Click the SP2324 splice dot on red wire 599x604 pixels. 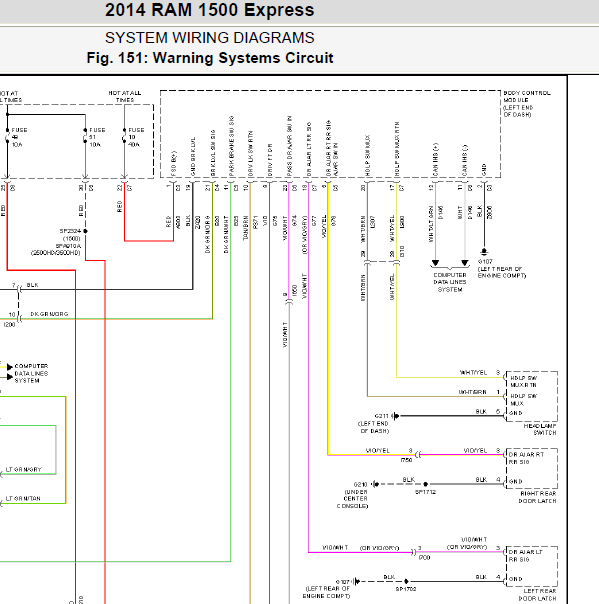86,231
